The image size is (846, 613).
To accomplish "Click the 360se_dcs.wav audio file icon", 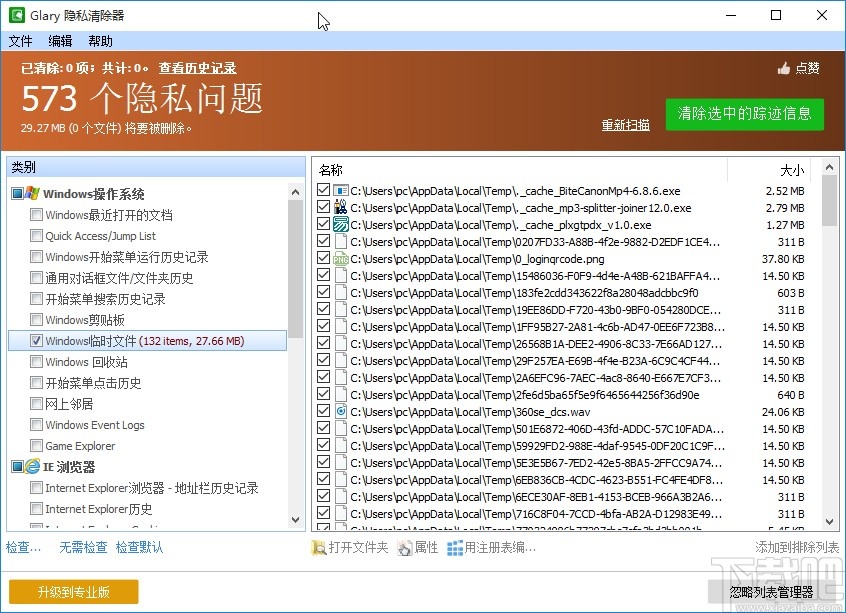I will click(340, 412).
